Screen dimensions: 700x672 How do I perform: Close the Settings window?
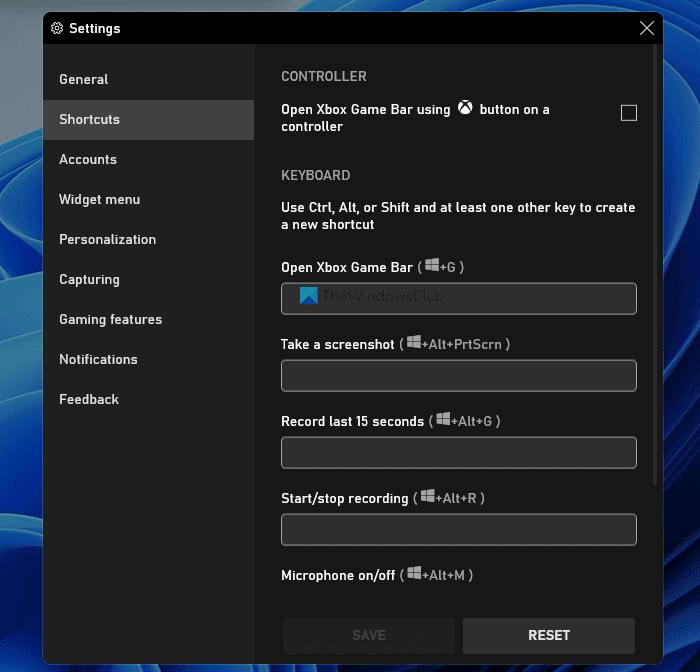[x=646, y=28]
